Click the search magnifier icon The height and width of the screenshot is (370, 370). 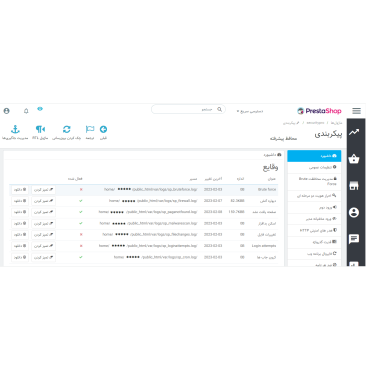click(x=220, y=109)
